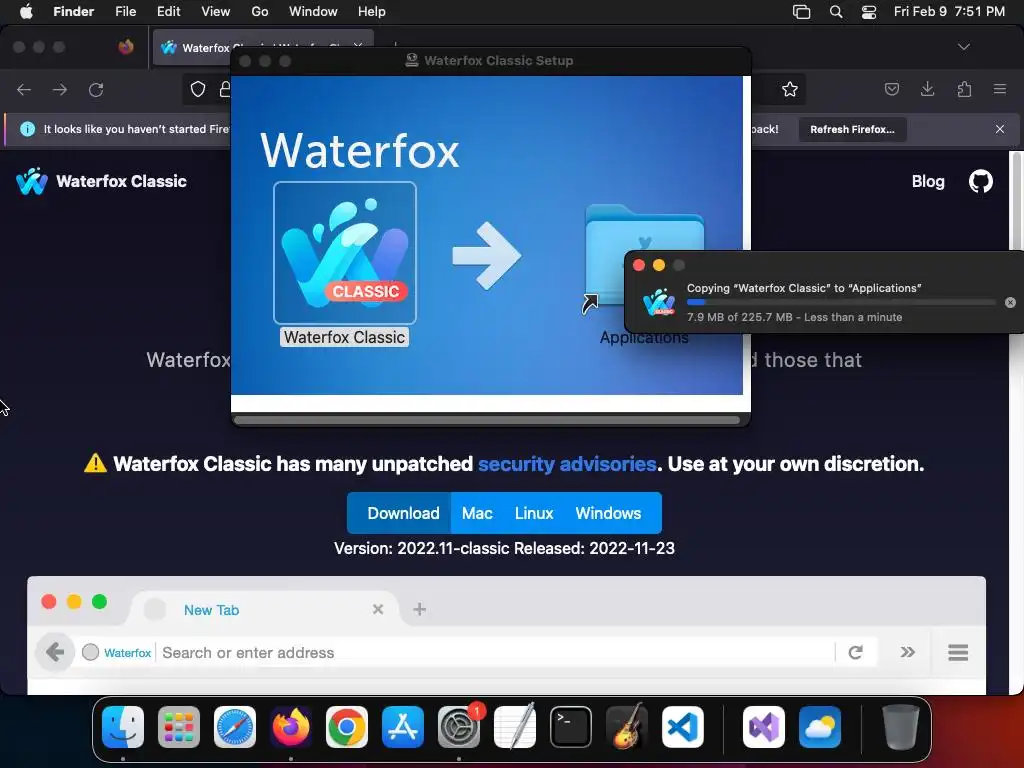Click the tracking protection shield icon

click(x=198, y=89)
